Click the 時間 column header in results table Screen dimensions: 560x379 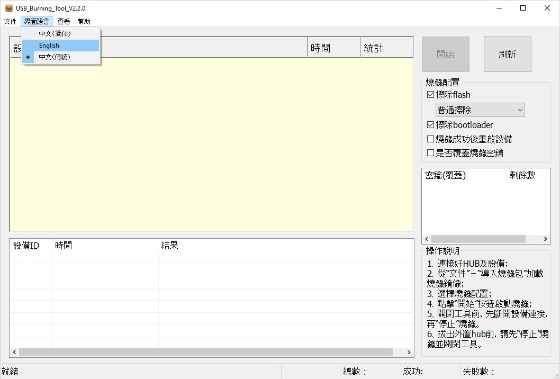105,245
